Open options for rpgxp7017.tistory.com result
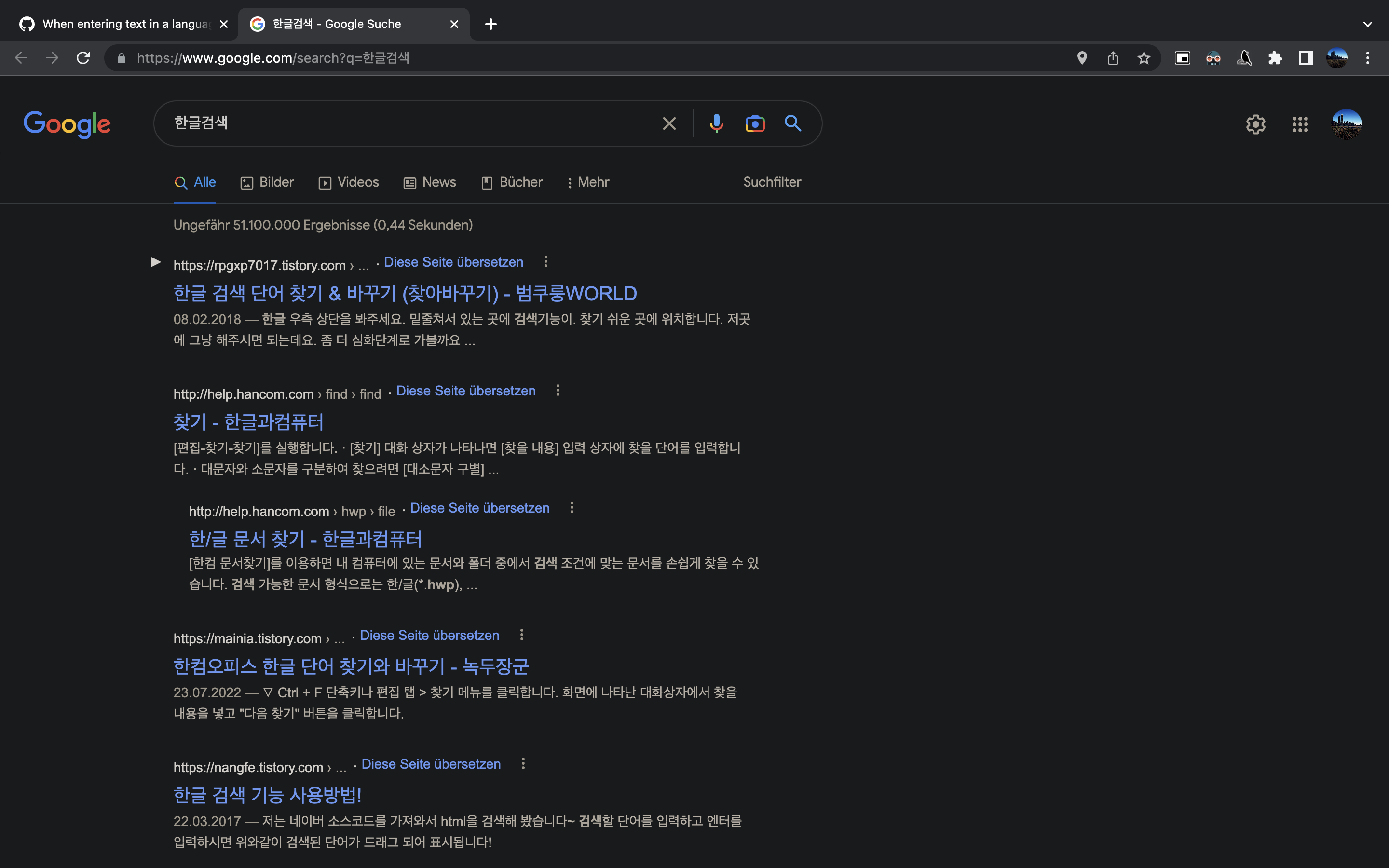The height and width of the screenshot is (868, 1389). pos(545,262)
